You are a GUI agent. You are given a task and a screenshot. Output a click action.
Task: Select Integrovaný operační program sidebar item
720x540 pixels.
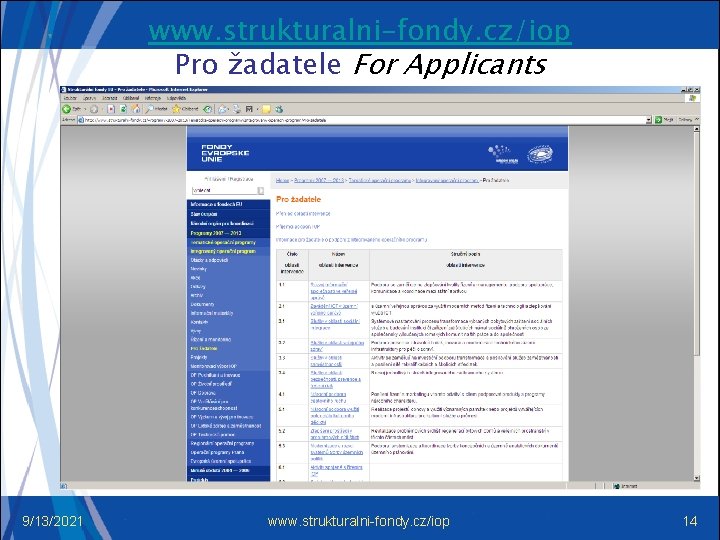click(x=228, y=251)
